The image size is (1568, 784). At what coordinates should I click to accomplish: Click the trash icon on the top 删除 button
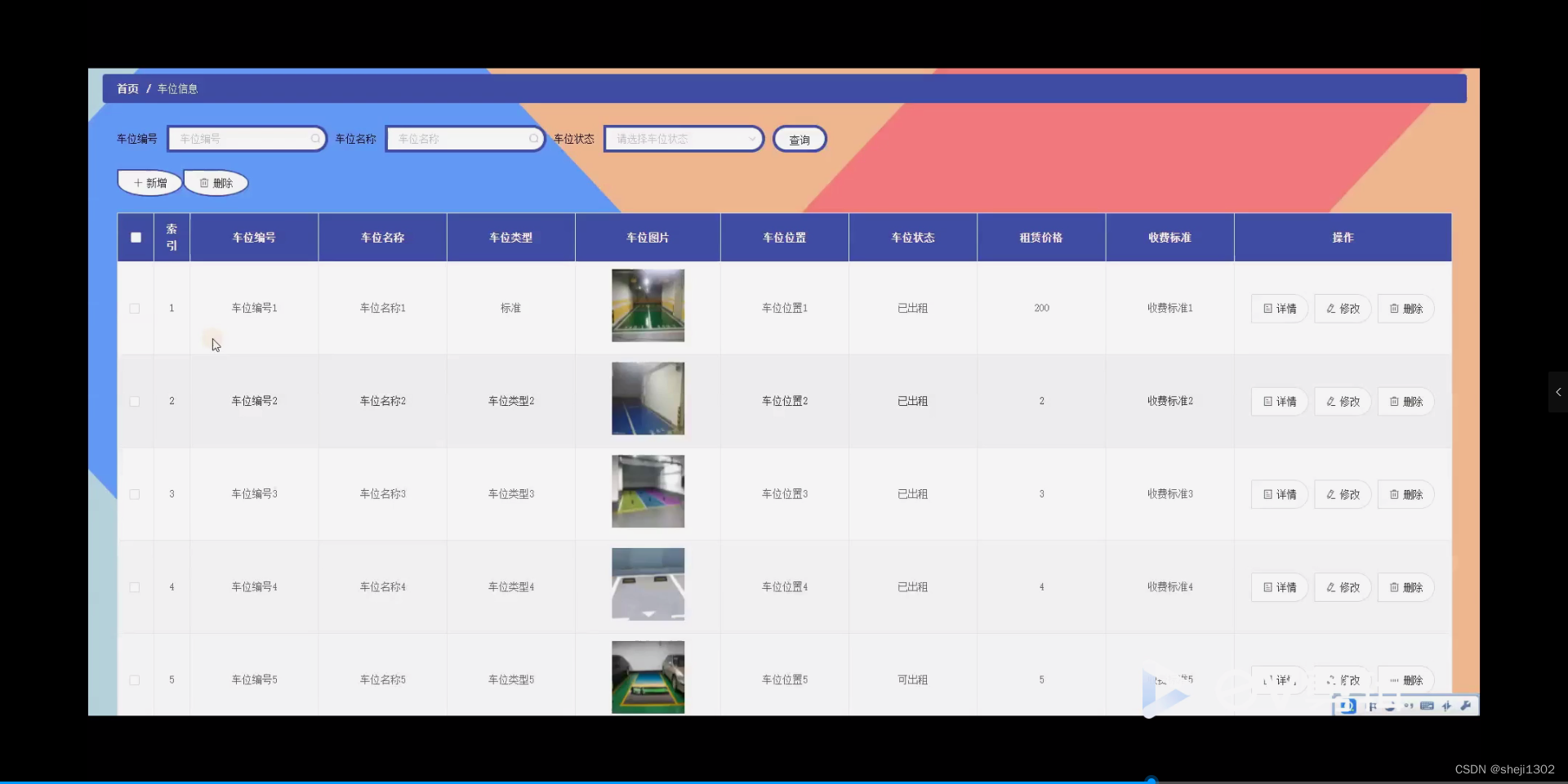205,182
